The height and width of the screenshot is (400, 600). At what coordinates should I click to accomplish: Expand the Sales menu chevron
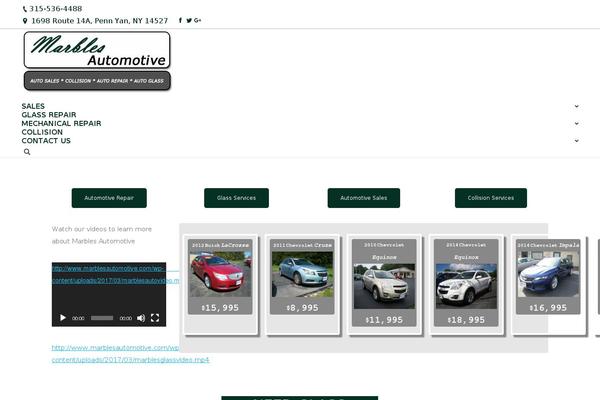click(576, 106)
